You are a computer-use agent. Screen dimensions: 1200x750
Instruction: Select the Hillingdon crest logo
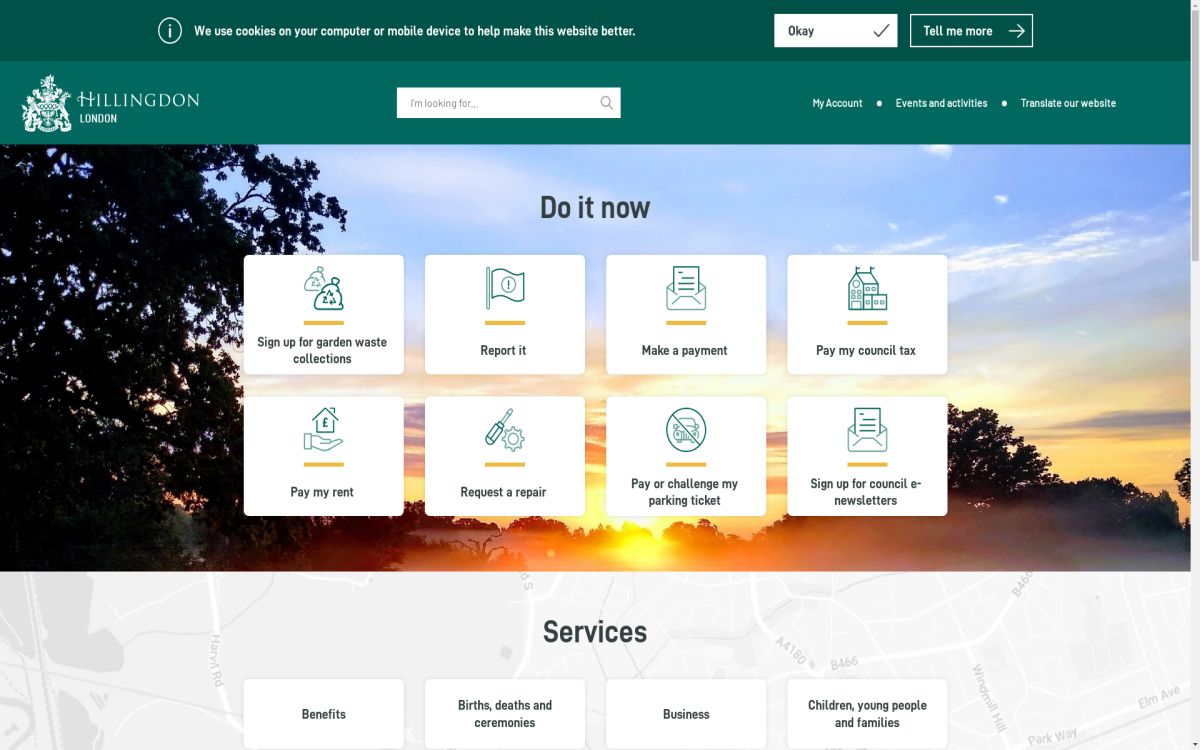[x=46, y=101]
